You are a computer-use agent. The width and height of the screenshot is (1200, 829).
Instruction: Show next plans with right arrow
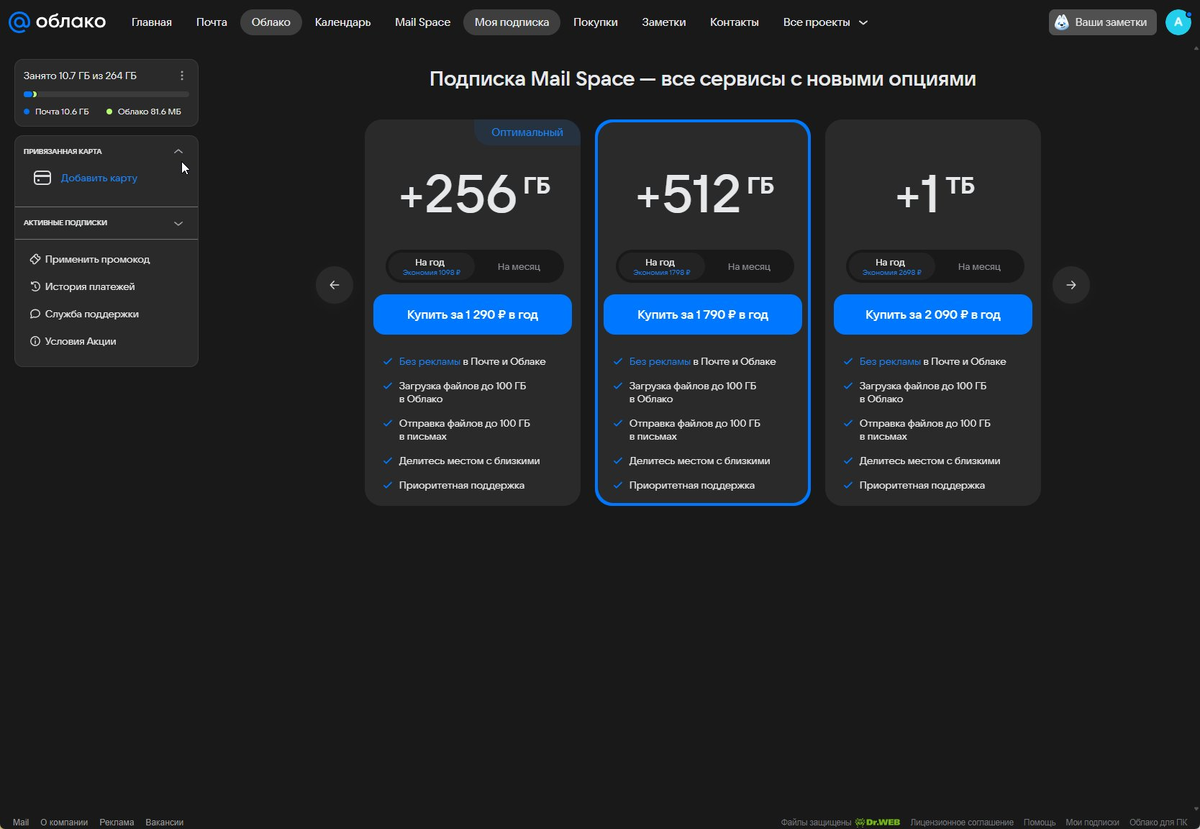tap(1071, 285)
